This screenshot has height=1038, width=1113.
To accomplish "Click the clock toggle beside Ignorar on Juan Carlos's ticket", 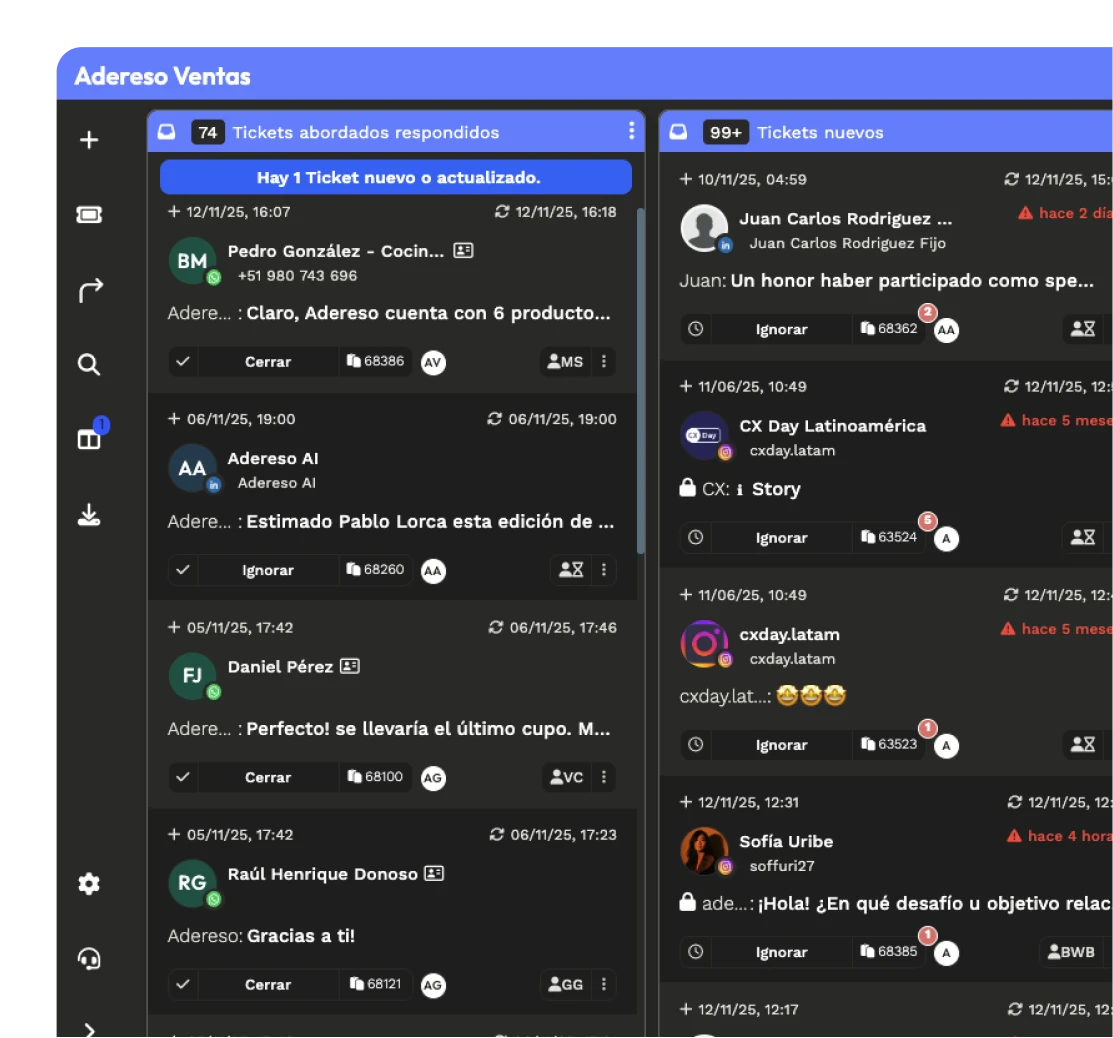I will 694,329.
